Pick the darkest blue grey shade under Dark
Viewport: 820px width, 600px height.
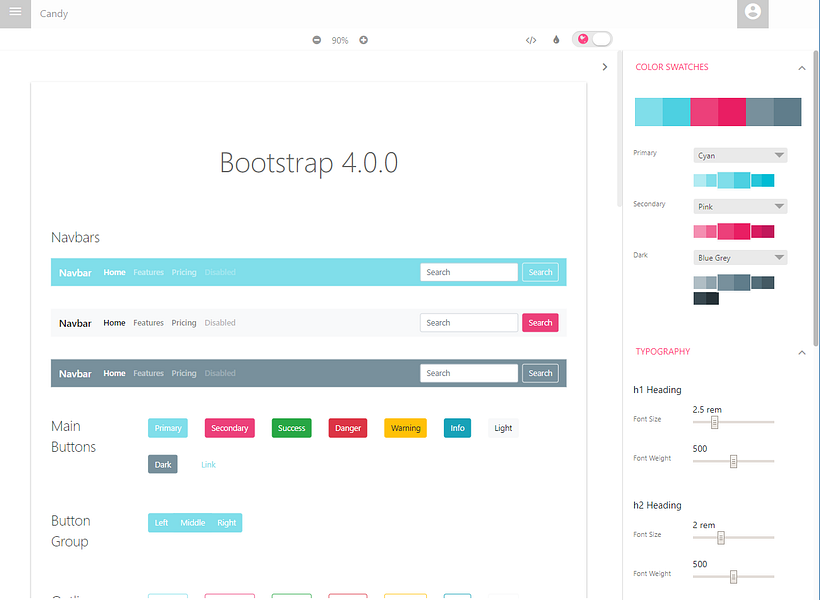712,299
